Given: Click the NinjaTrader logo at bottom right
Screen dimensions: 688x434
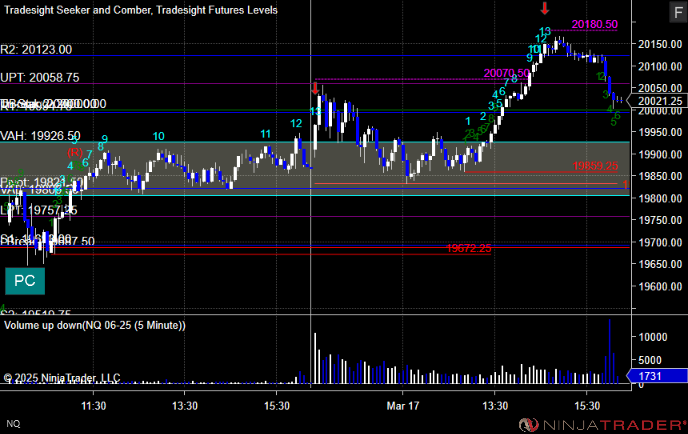Looking at the screenshot, I should [602, 424].
